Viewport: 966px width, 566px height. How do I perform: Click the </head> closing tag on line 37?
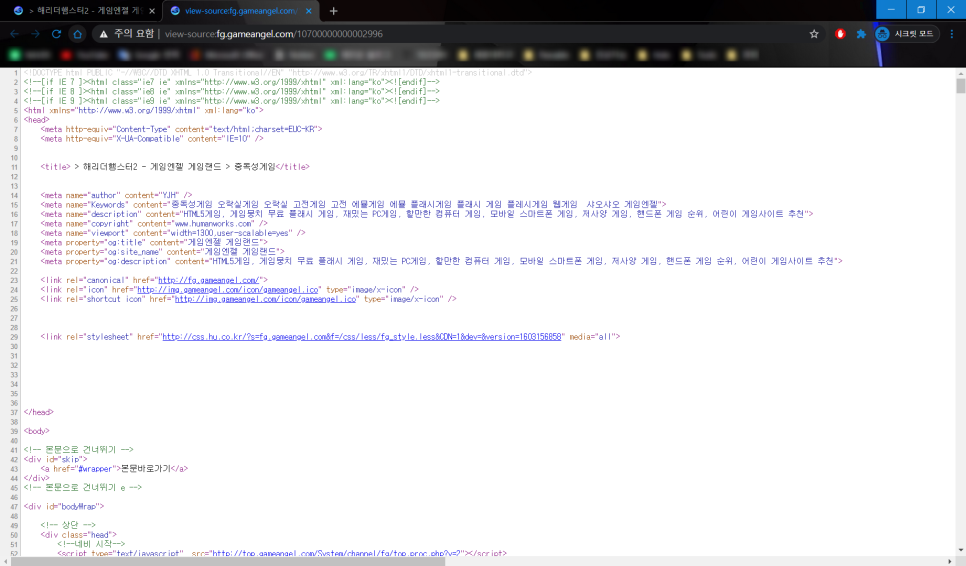click(38, 412)
